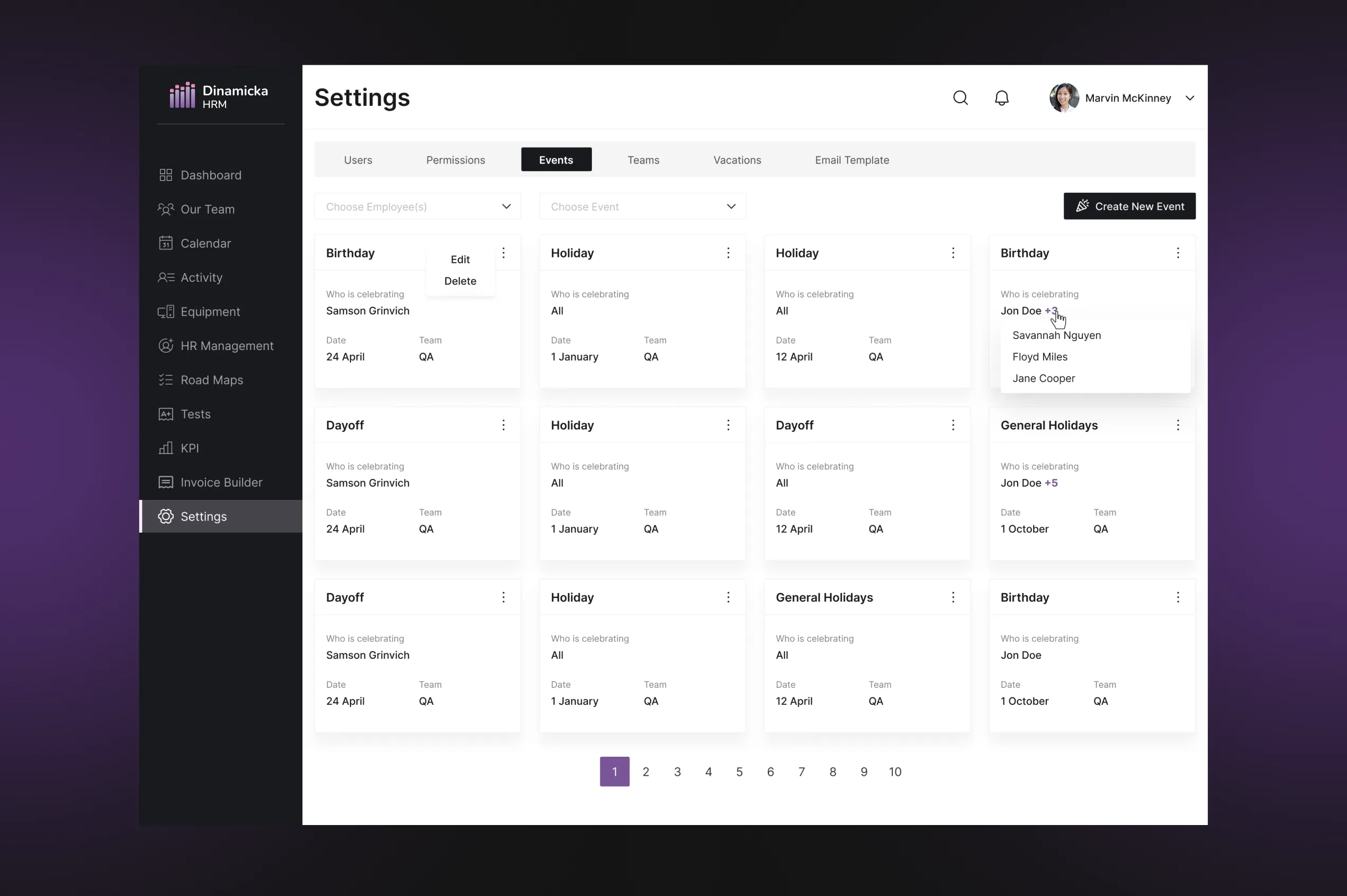Select Delete in the card context menu
Screen dimensions: 1347x896
[460, 281]
